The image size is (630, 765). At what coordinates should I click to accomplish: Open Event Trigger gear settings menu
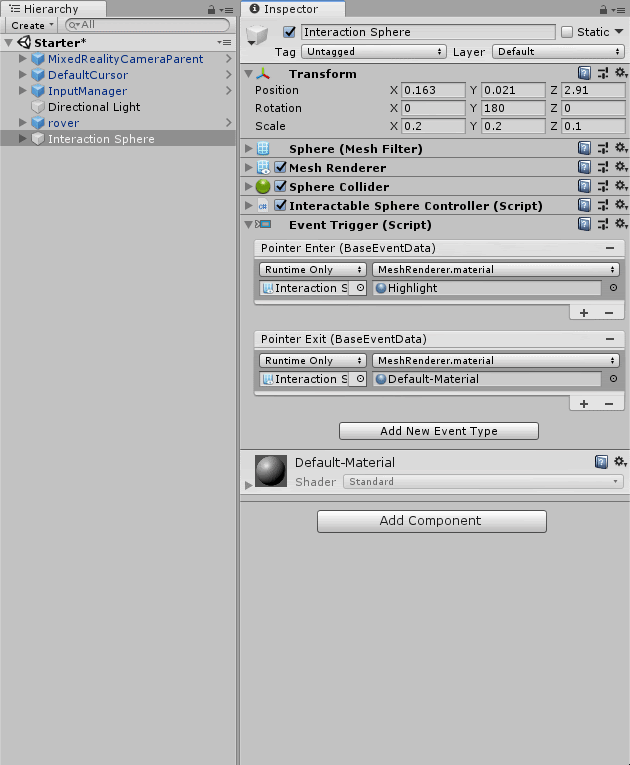click(621, 224)
